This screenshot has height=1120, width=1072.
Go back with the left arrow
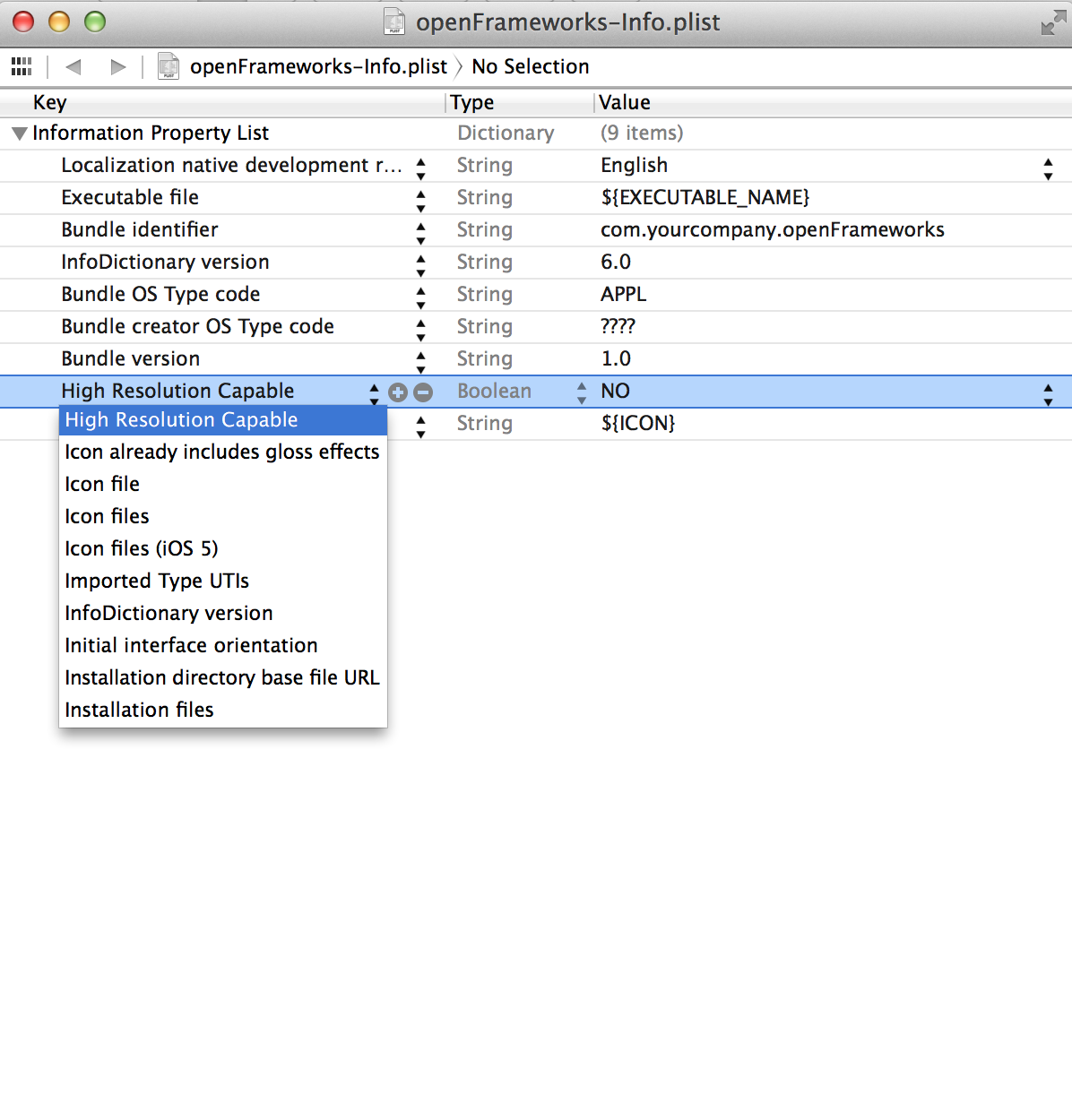pyautogui.click(x=73, y=66)
